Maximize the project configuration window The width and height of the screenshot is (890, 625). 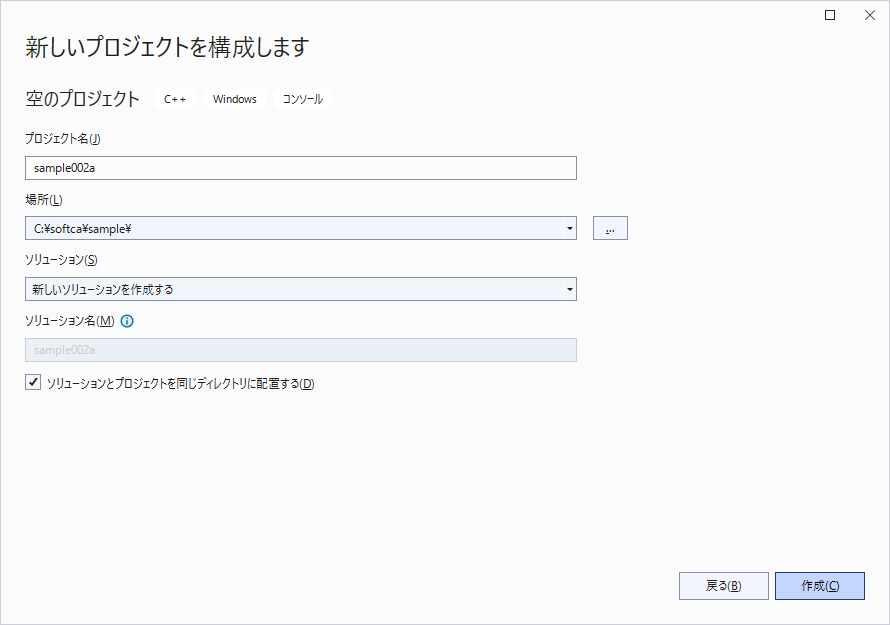click(830, 15)
